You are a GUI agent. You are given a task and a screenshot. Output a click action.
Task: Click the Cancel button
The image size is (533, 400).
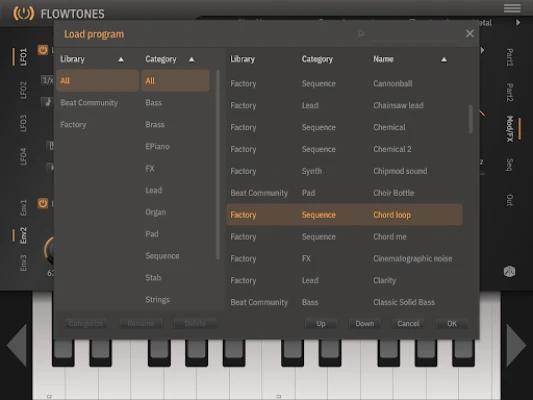(x=408, y=324)
